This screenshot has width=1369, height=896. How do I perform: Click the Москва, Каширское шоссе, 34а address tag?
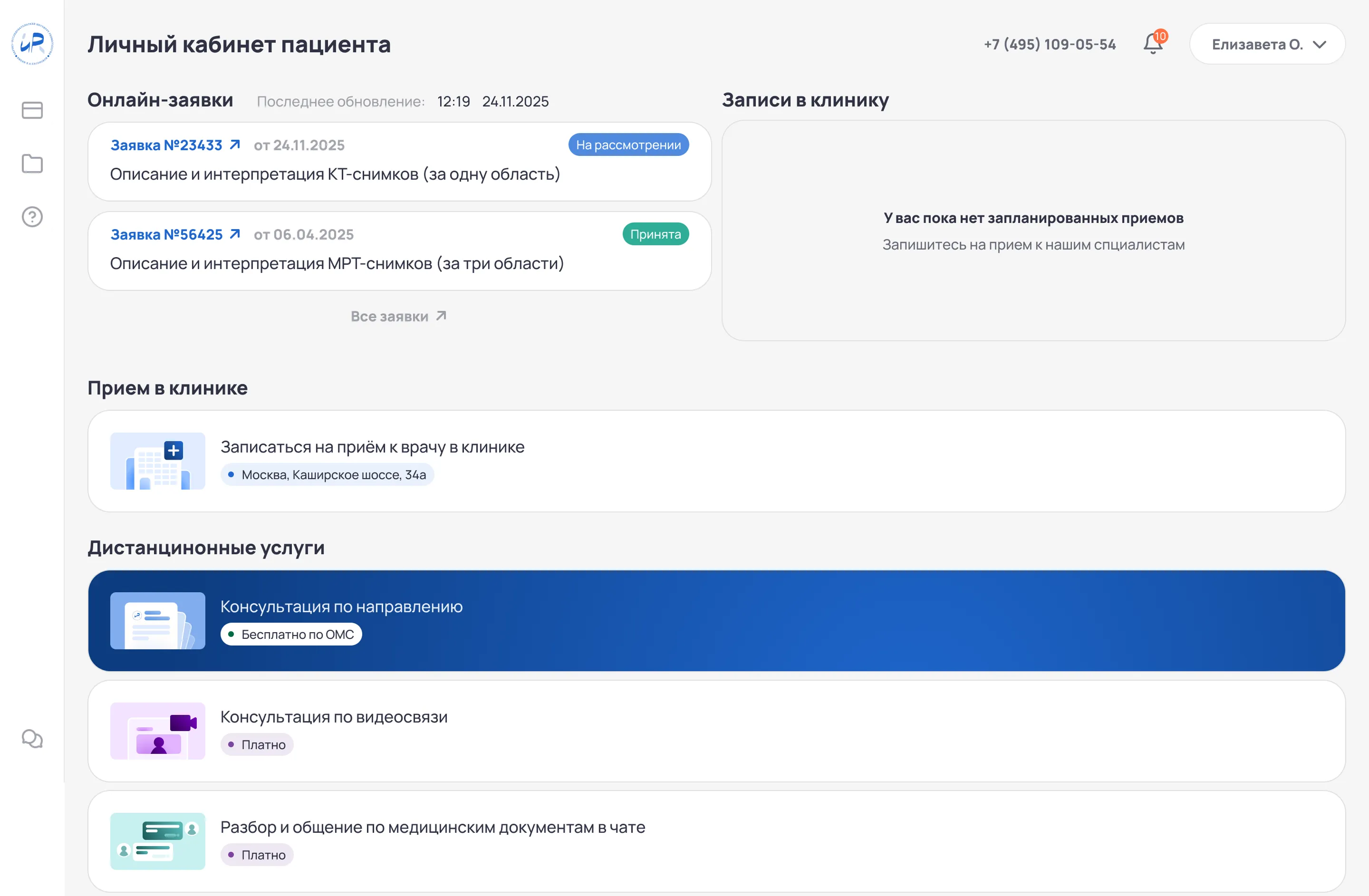tap(327, 475)
